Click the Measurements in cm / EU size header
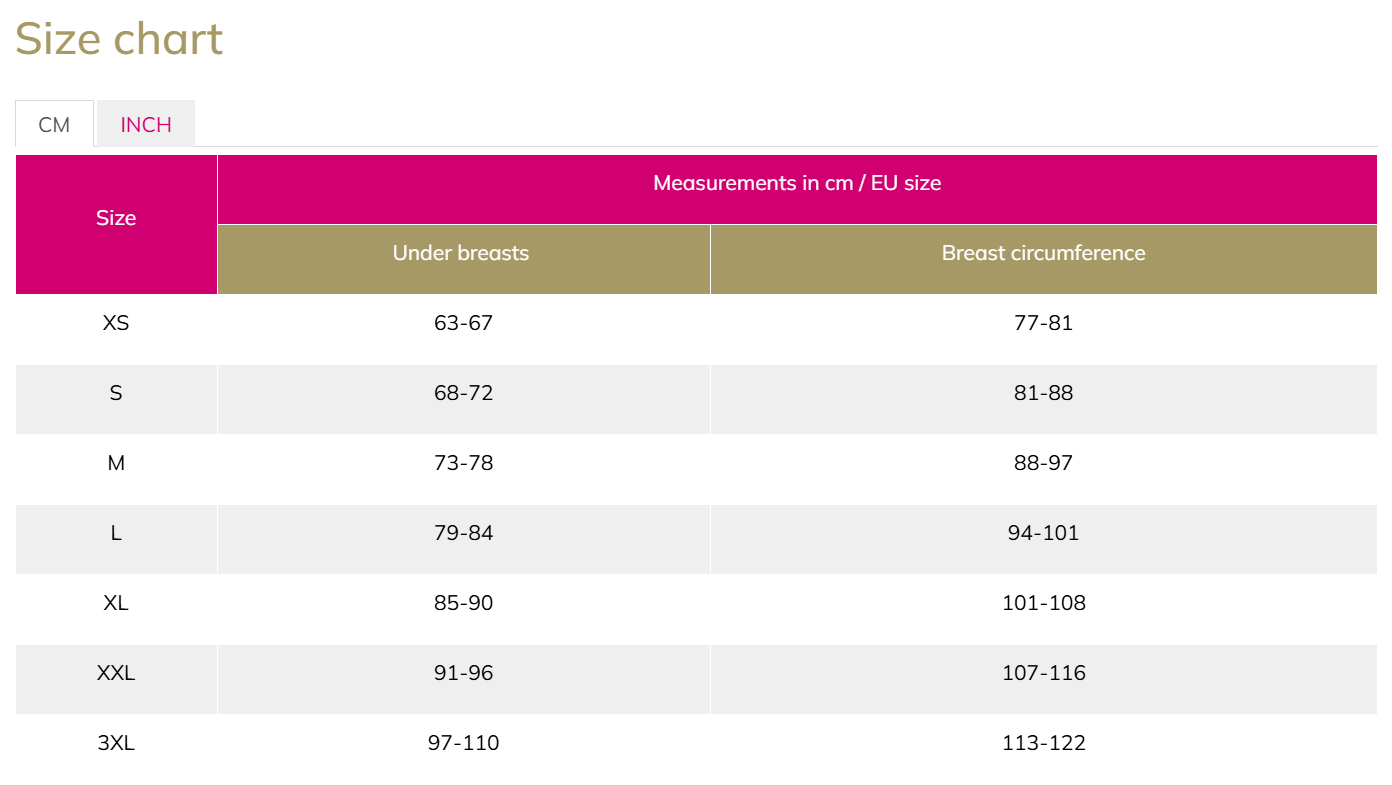The height and width of the screenshot is (785, 1392). [x=797, y=183]
